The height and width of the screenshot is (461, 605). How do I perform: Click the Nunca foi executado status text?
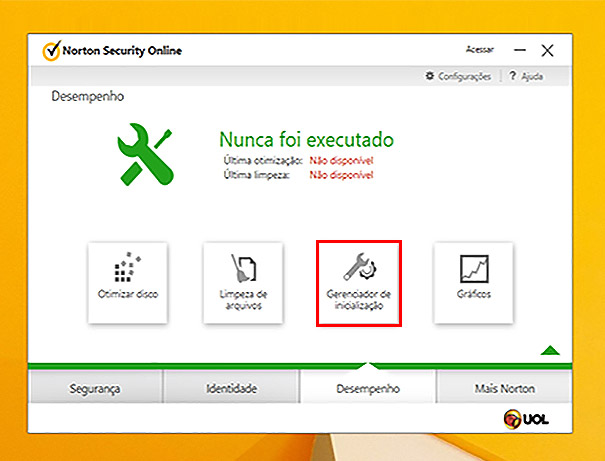pos(306,139)
